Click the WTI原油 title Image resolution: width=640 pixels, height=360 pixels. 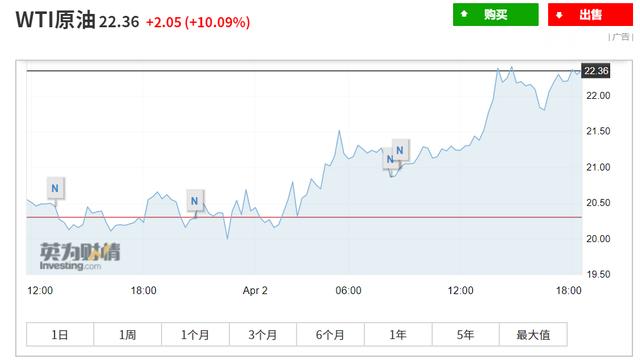click(56, 20)
